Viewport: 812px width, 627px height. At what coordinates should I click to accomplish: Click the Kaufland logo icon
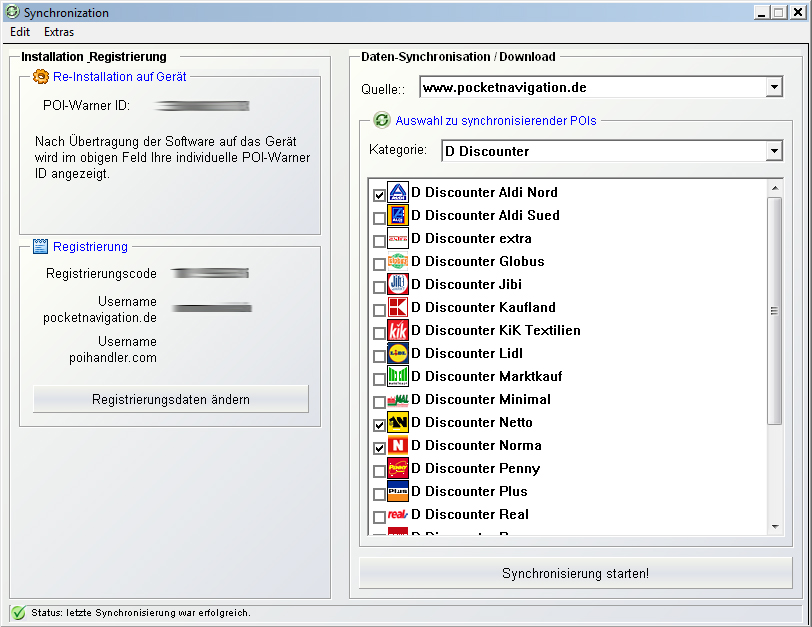398,307
